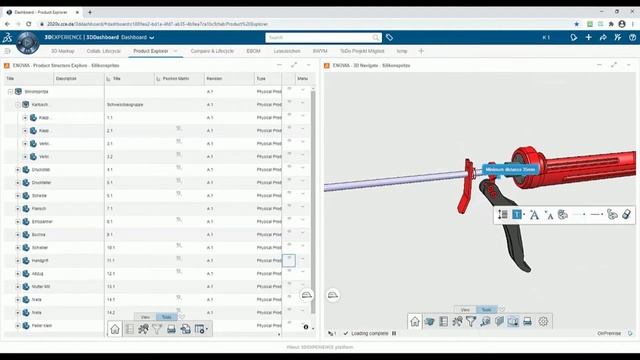Viewport: 640px width, 360px height.
Task: Click the increase font size A icon
Action: click(x=534, y=215)
